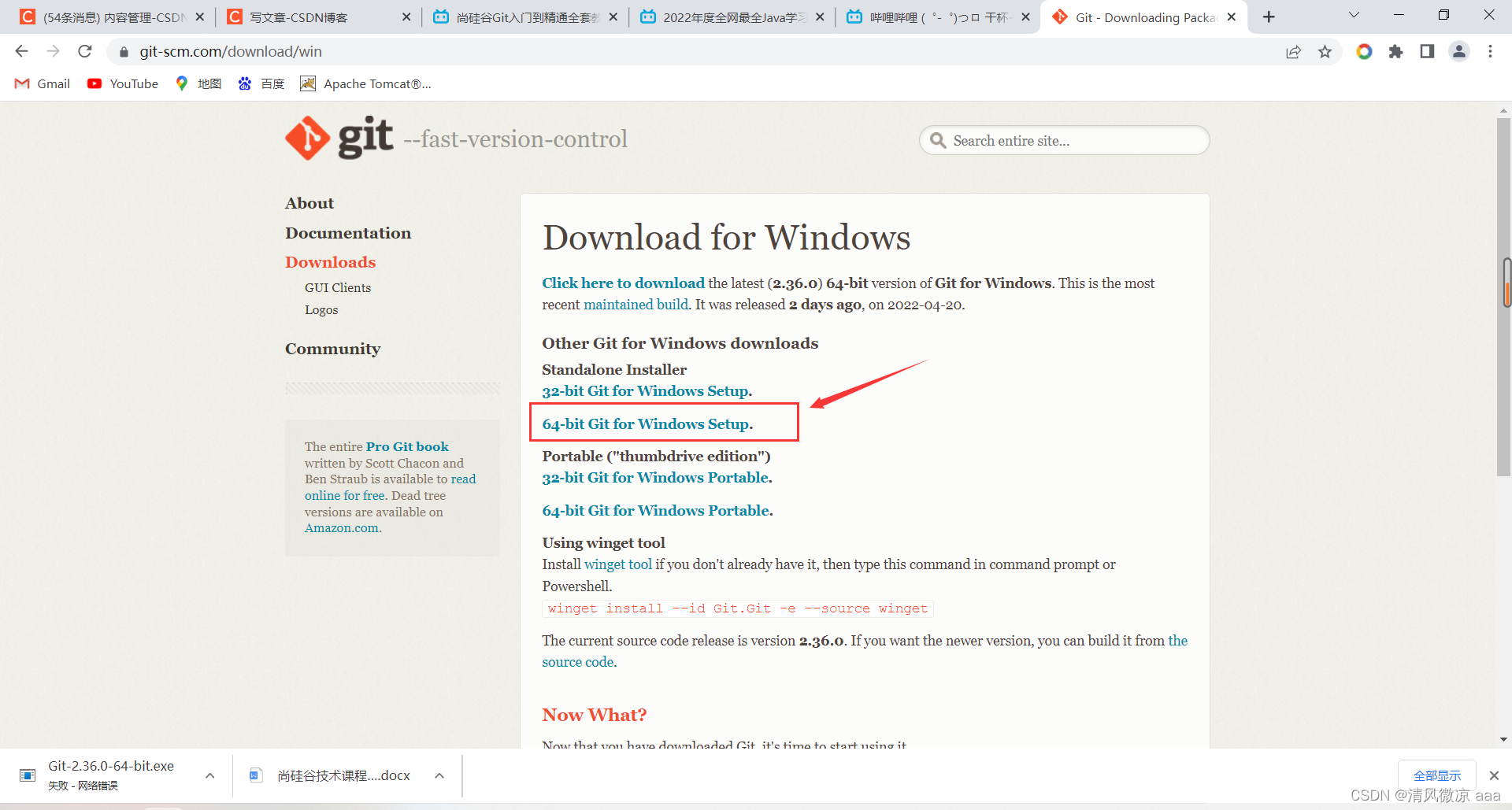Close the 哔哩哔哩 tab
This screenshot has width=1512, height=810.
tap(1025, 17)
